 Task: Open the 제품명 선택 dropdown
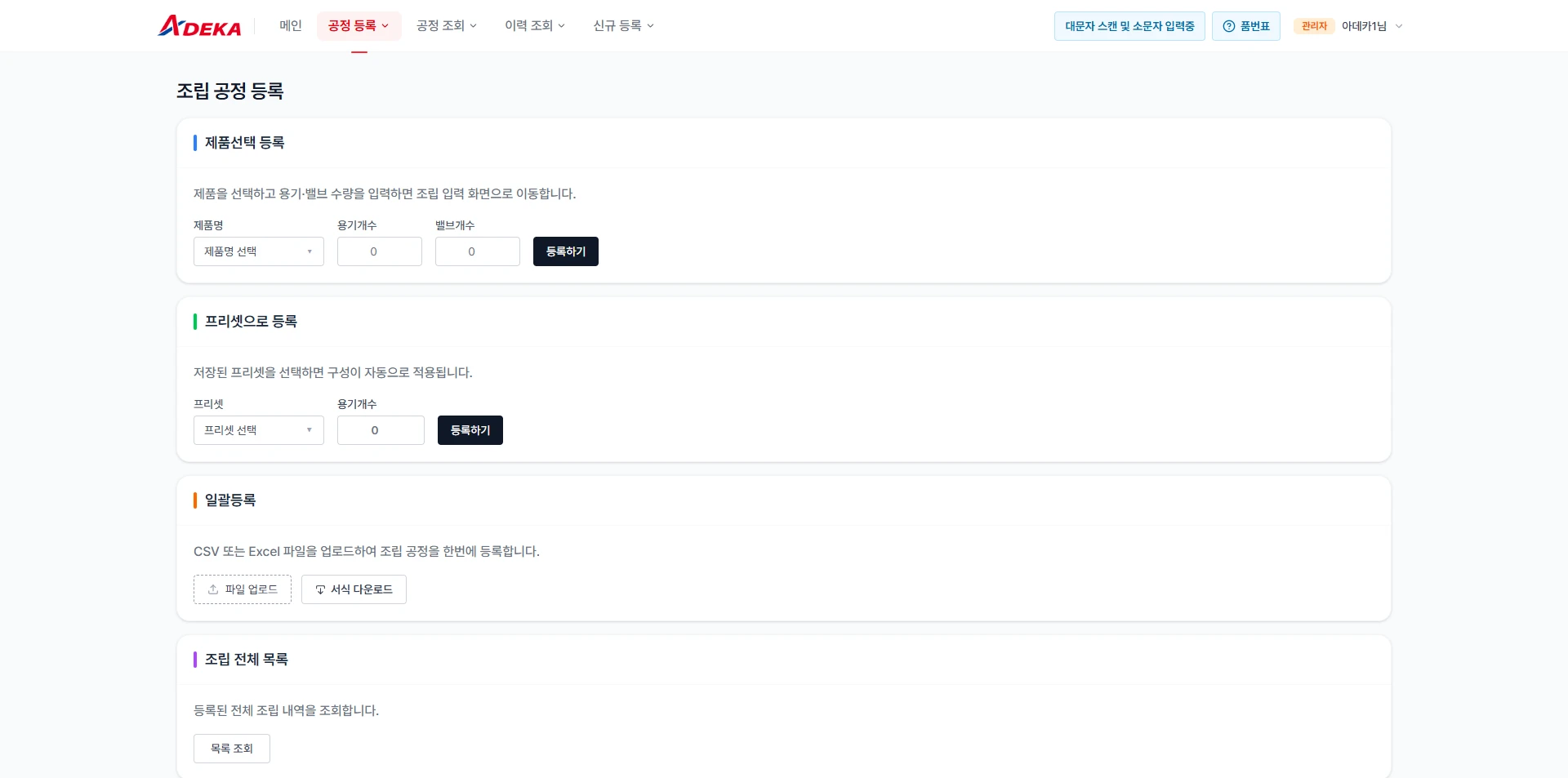coord(259,251)
